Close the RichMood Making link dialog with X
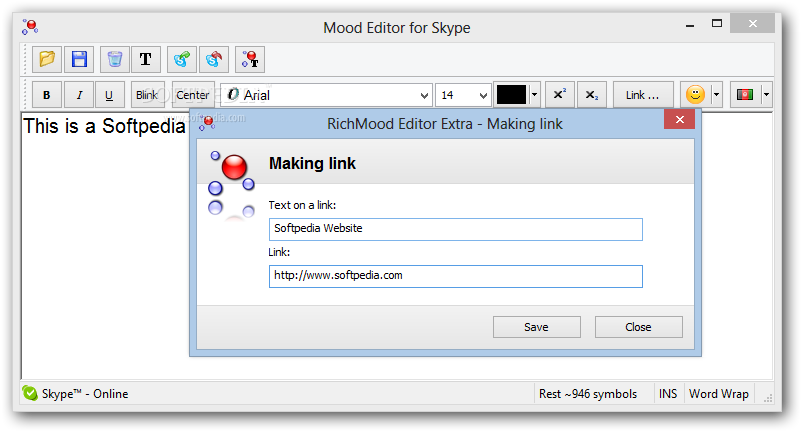The image size is (802, 432). click(679, 120)
